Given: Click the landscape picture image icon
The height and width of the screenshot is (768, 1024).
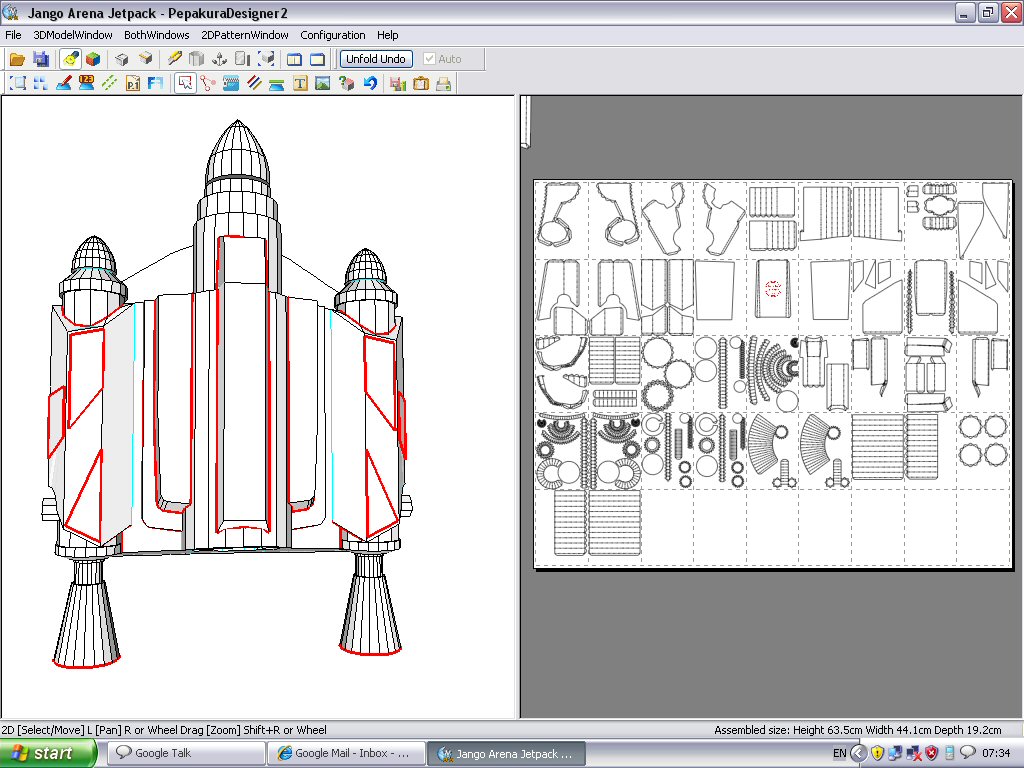Looking at the screenshot, I should tap(323, 83).
